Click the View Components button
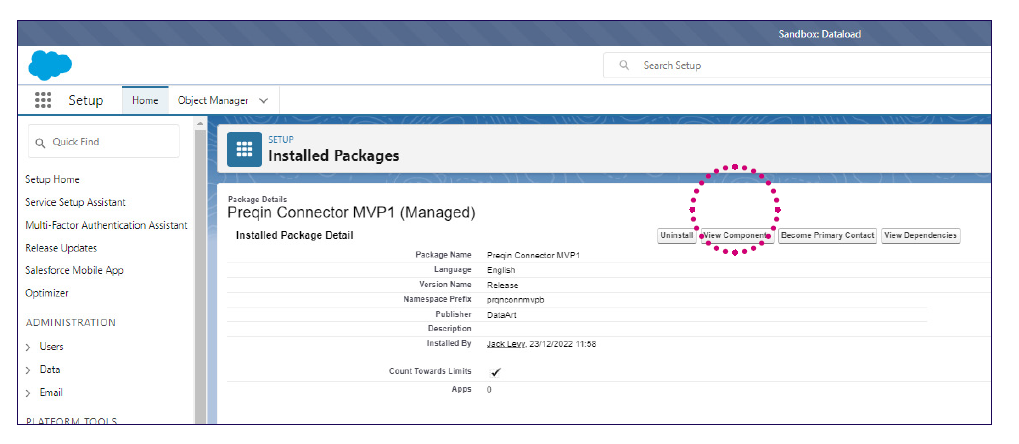This screenshot has height=444, width=1019. coord(737,235)
